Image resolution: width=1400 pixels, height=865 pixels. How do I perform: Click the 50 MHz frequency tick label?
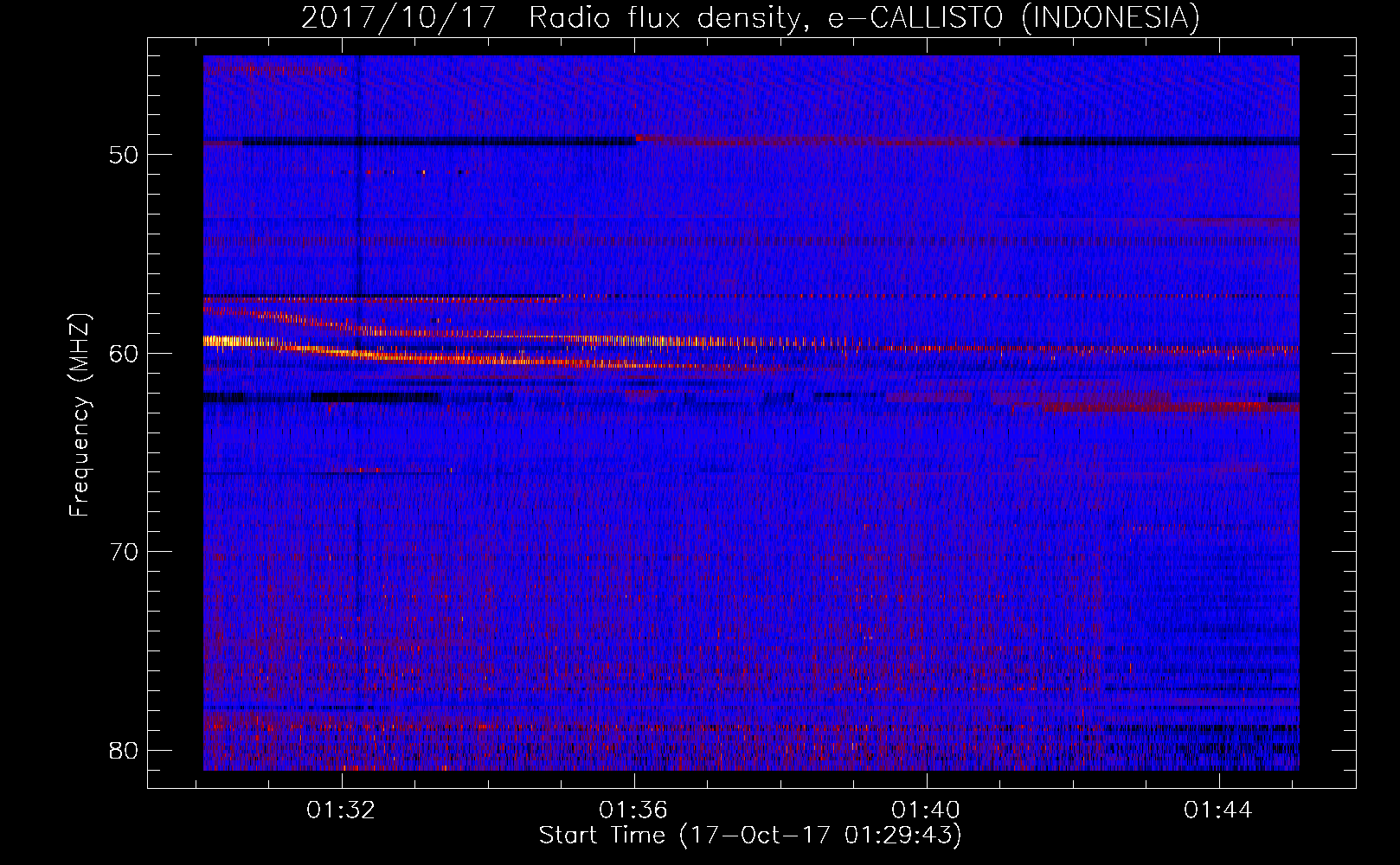[124, 155]
